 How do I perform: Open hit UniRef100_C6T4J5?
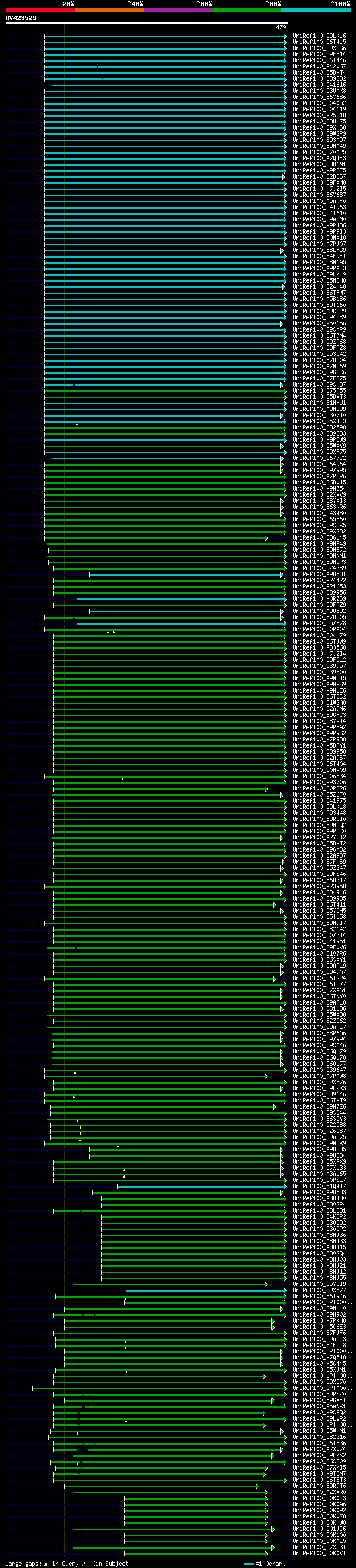pos(319,42)
